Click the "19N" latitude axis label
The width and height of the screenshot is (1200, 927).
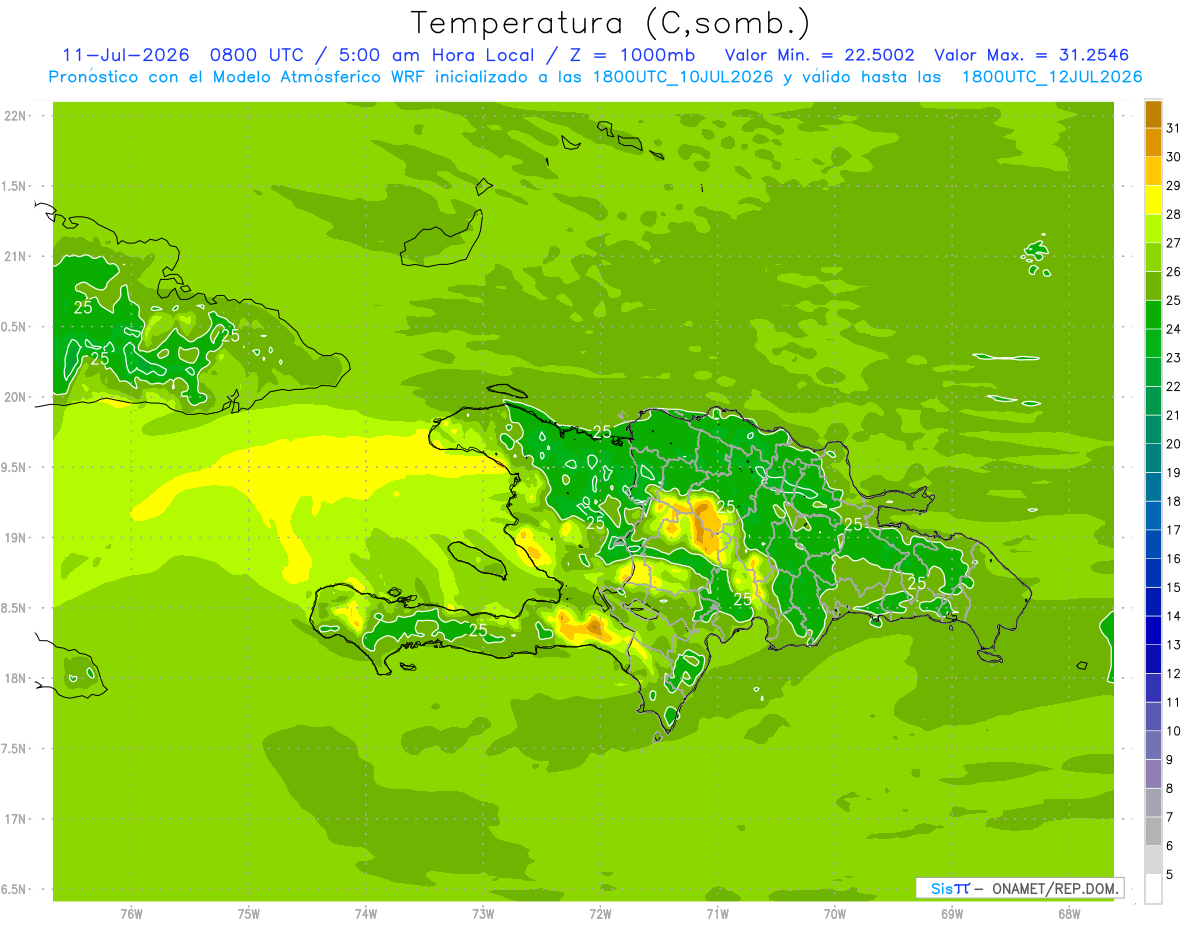(17, 538)
